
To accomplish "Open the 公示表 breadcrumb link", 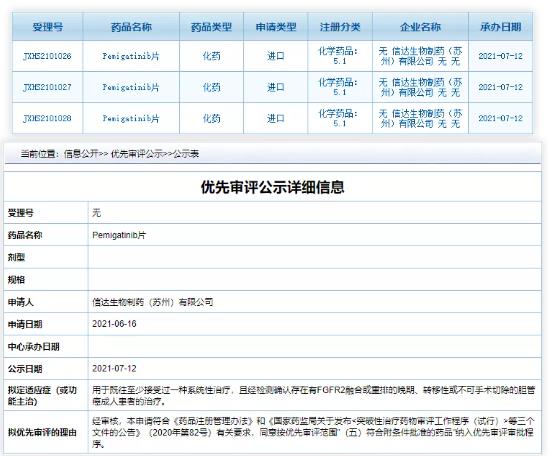I will (186, 154).
